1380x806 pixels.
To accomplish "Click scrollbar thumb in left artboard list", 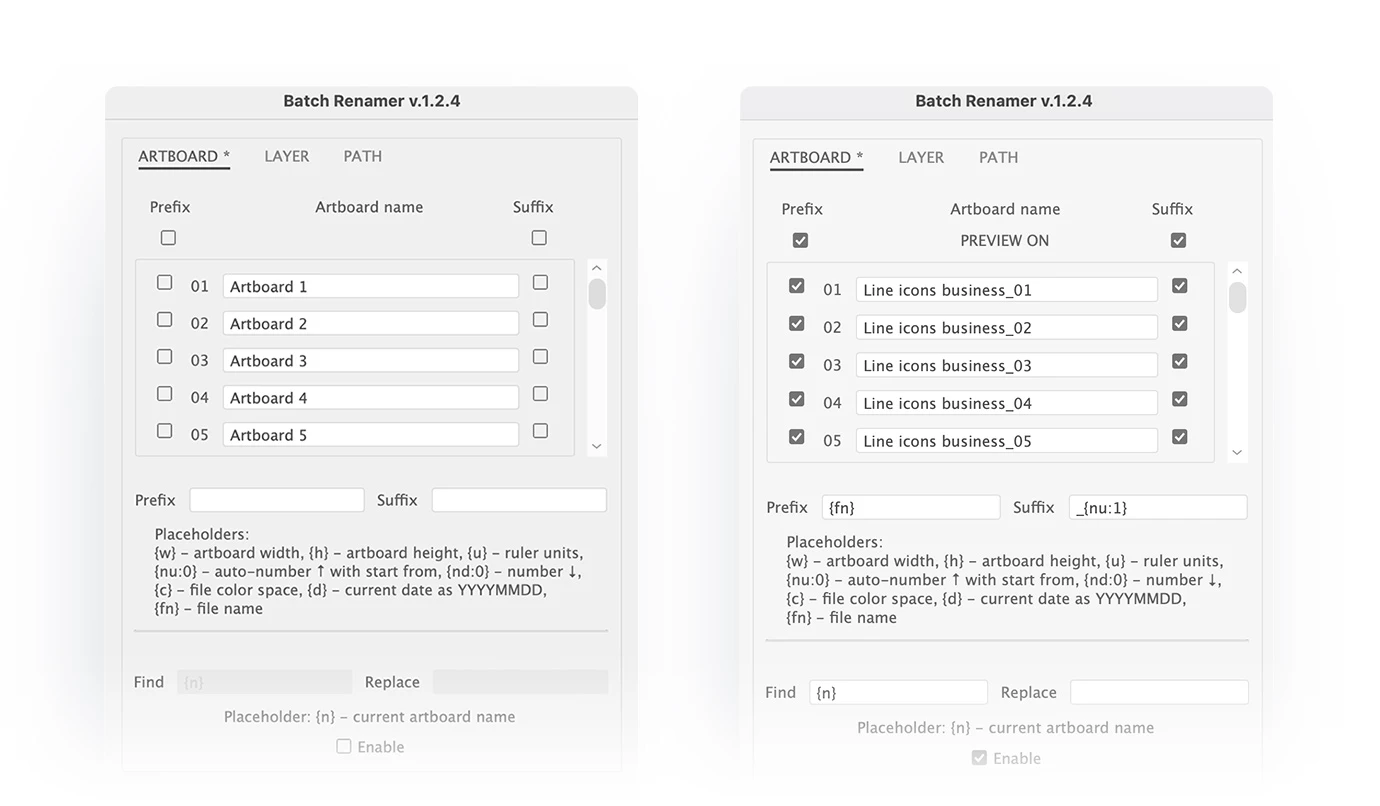I will 597,294.
